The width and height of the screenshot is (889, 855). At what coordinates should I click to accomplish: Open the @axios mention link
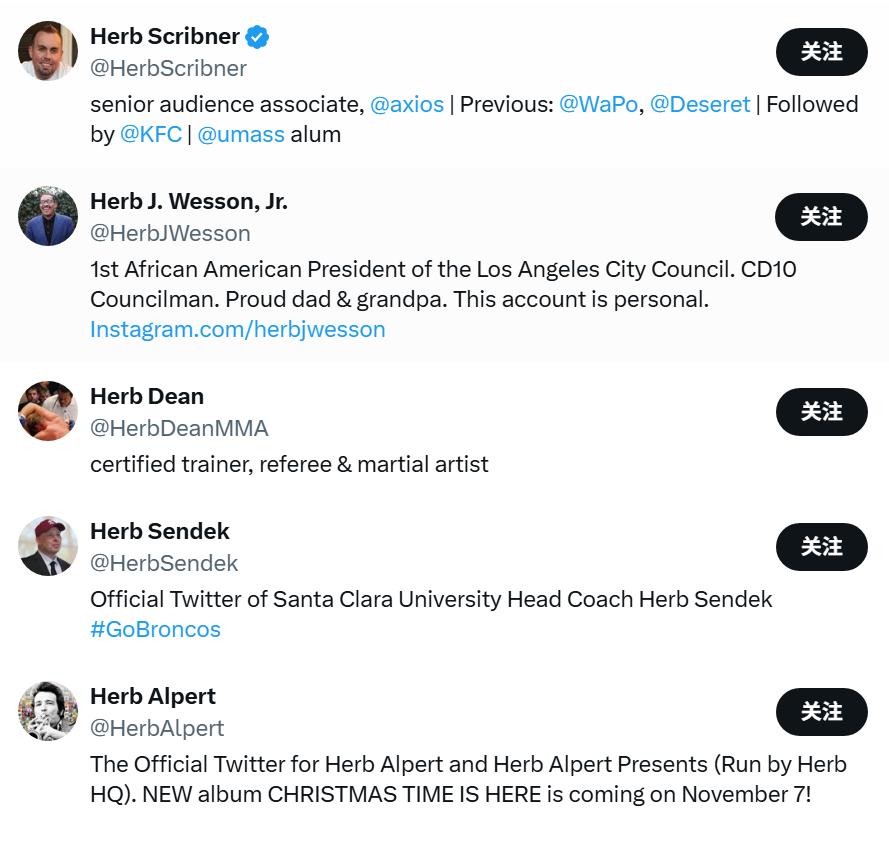(407, 104)
